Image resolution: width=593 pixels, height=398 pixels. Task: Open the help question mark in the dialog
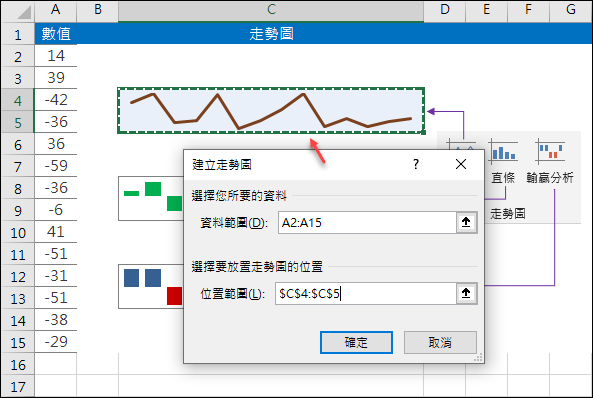[416, 164]
